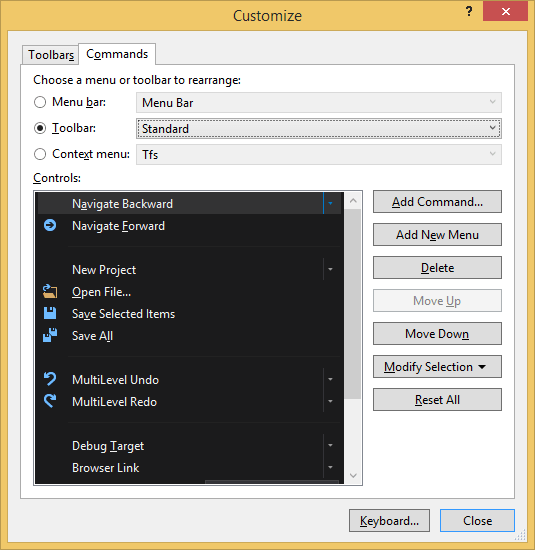Expand the MultiLevel Undo dropdown arrow

pos(330,379)
